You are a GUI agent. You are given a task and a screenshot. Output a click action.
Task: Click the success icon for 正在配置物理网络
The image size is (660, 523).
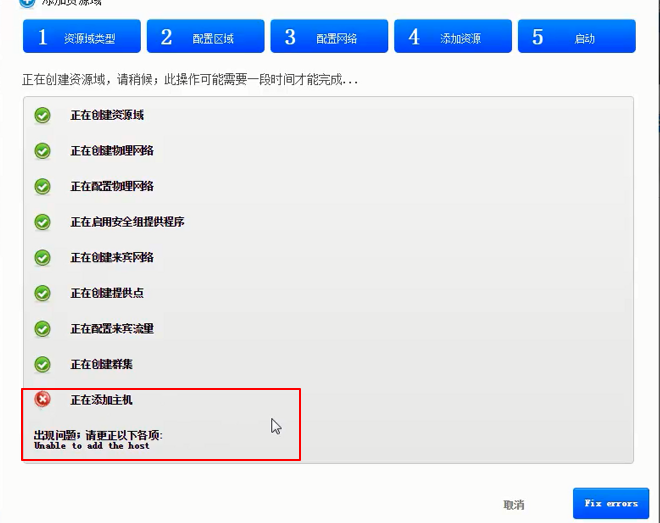click(42, 186)
